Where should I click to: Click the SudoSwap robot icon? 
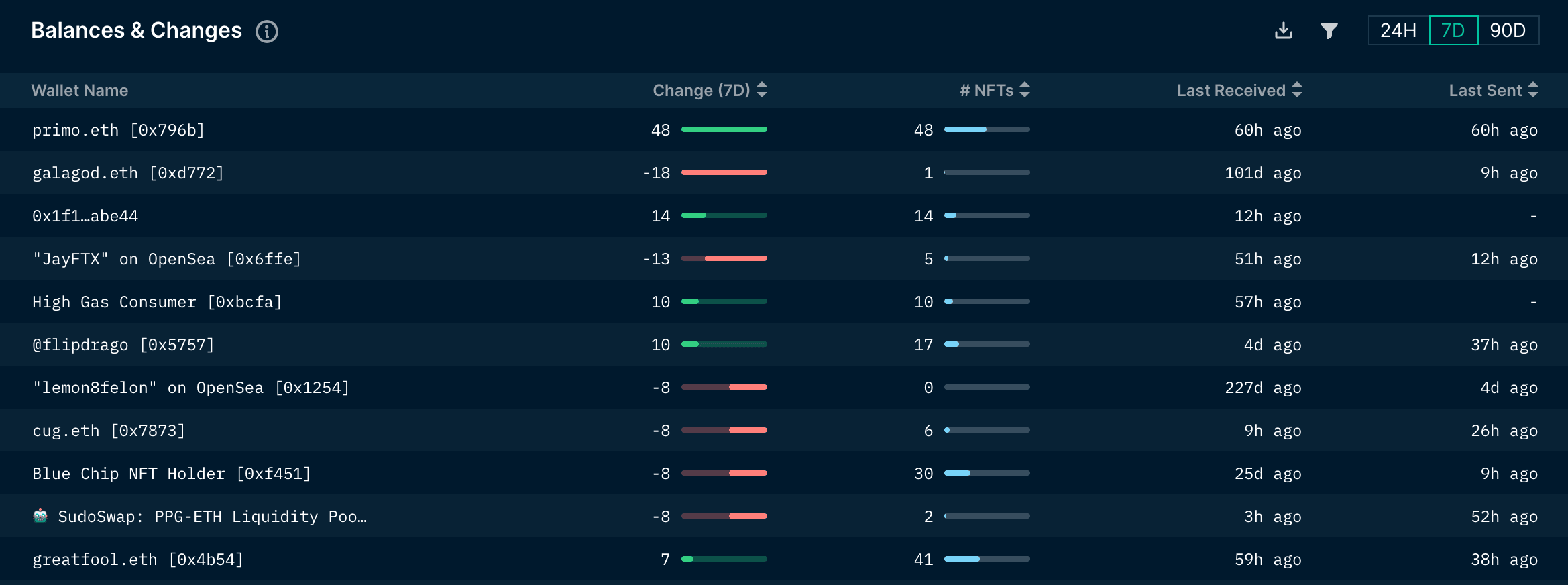[x=40, y=516]
